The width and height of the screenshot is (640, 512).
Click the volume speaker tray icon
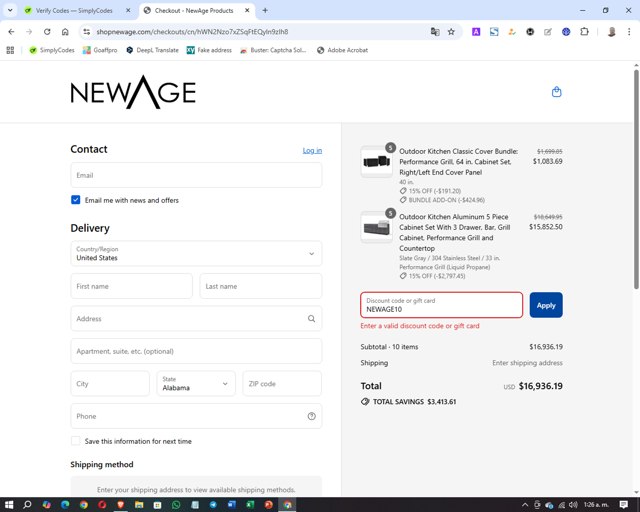pyautogui.click(x=573, y=505)
